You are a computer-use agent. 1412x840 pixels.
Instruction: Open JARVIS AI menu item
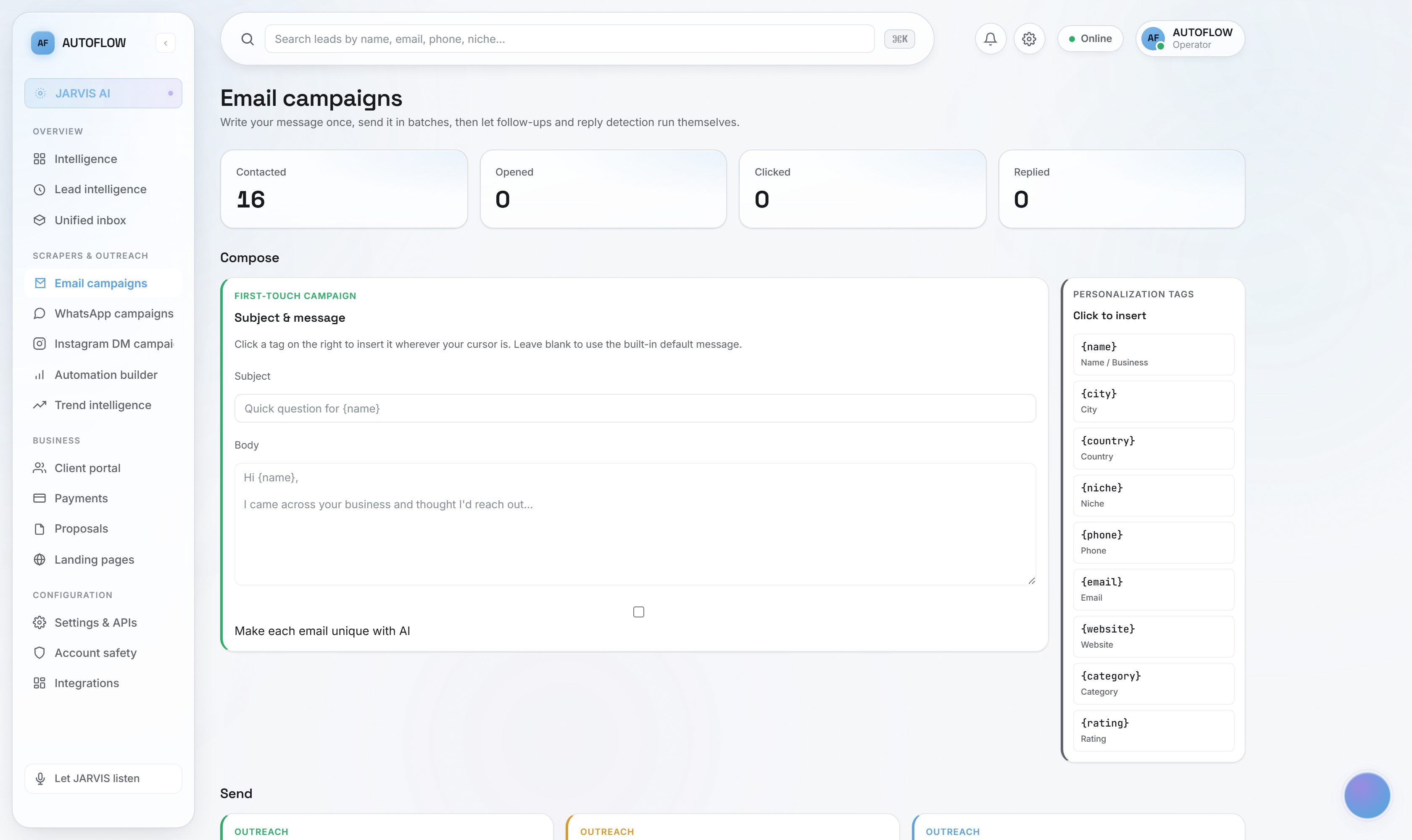103,93
